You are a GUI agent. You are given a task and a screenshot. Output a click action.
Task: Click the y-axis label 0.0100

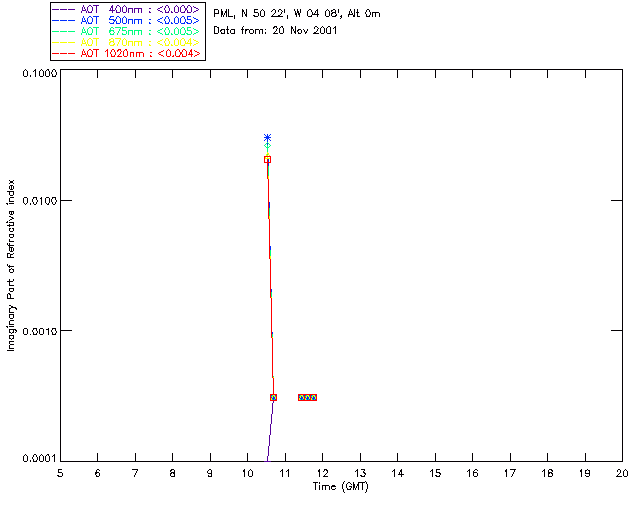[40, 201]
